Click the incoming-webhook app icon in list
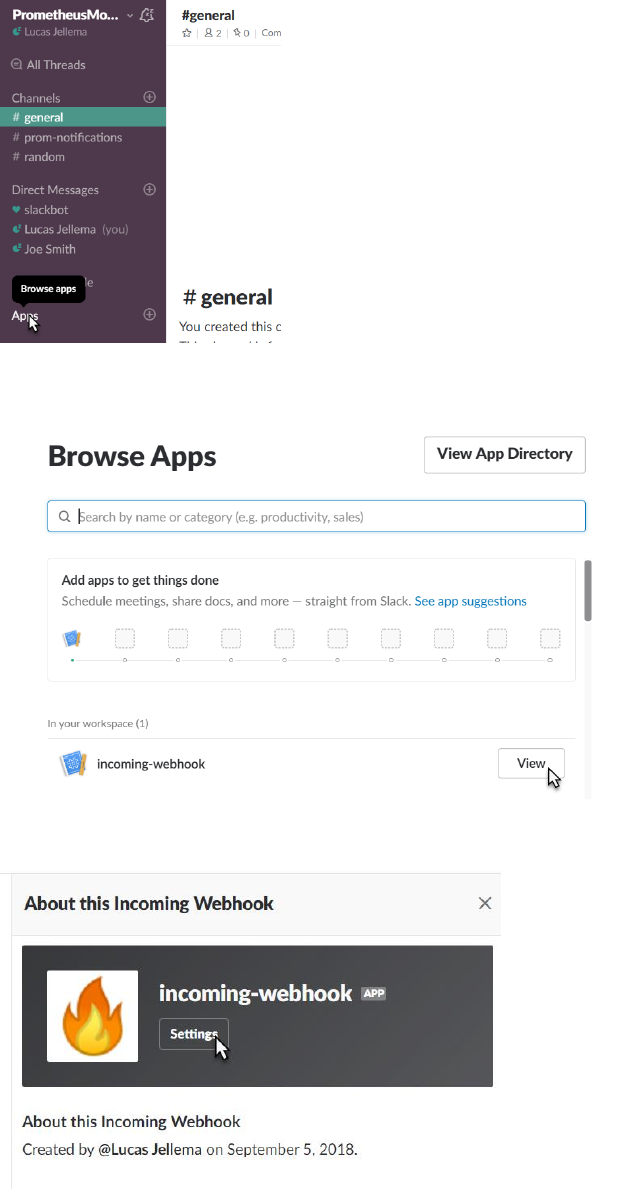Screen dimensions: 620x1189 (72, 764)
